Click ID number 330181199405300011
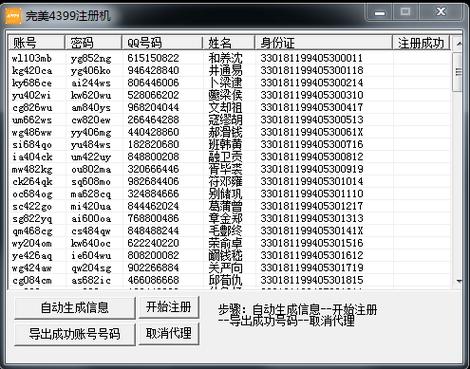470x369 pixels. coord(312,58)
